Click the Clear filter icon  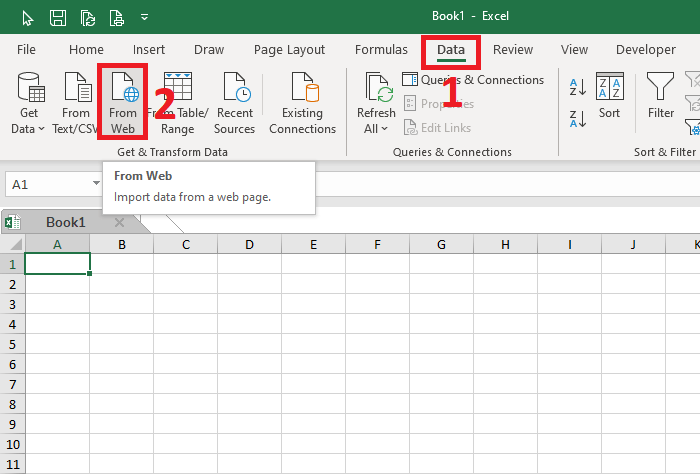693,79
